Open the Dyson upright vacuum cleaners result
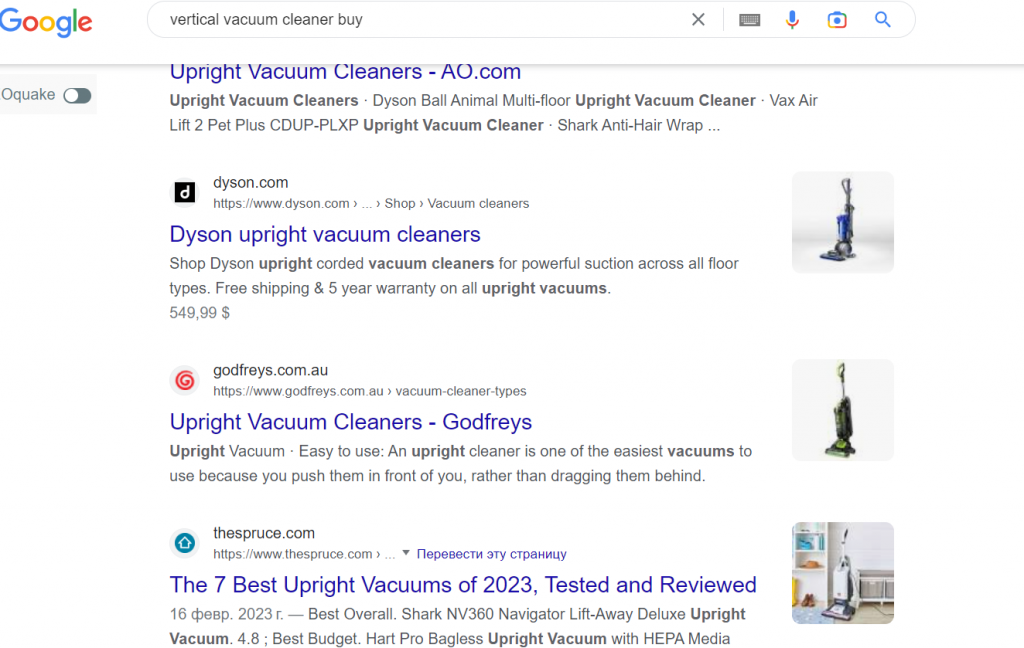This screenshot has width=1024, height=648. click(x=325, y=234)
